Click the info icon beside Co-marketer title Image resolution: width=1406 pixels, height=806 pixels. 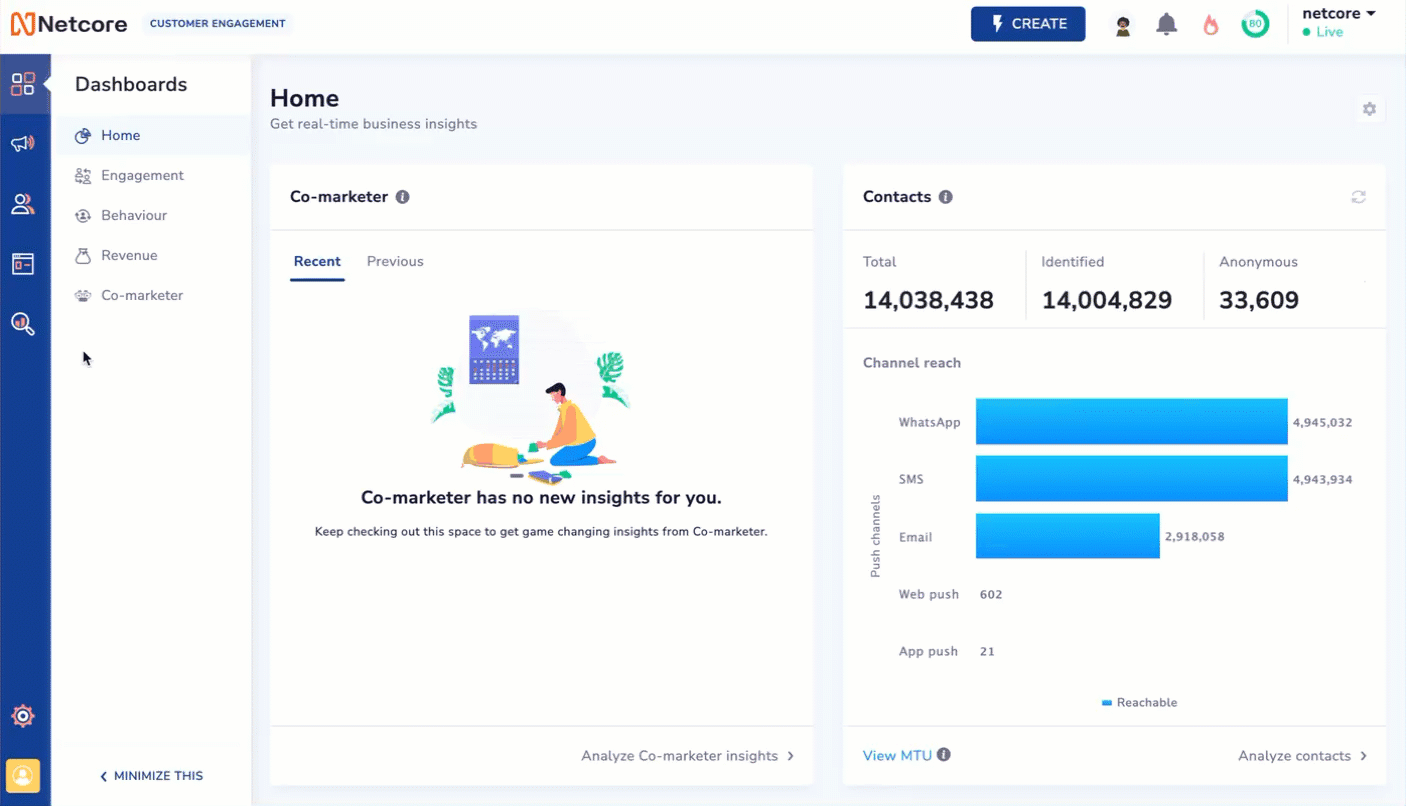pos(403,197)
